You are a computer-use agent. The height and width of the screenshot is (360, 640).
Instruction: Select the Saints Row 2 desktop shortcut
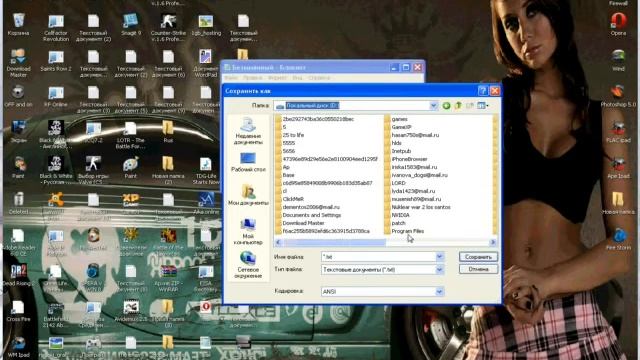[x=56, y=60]
